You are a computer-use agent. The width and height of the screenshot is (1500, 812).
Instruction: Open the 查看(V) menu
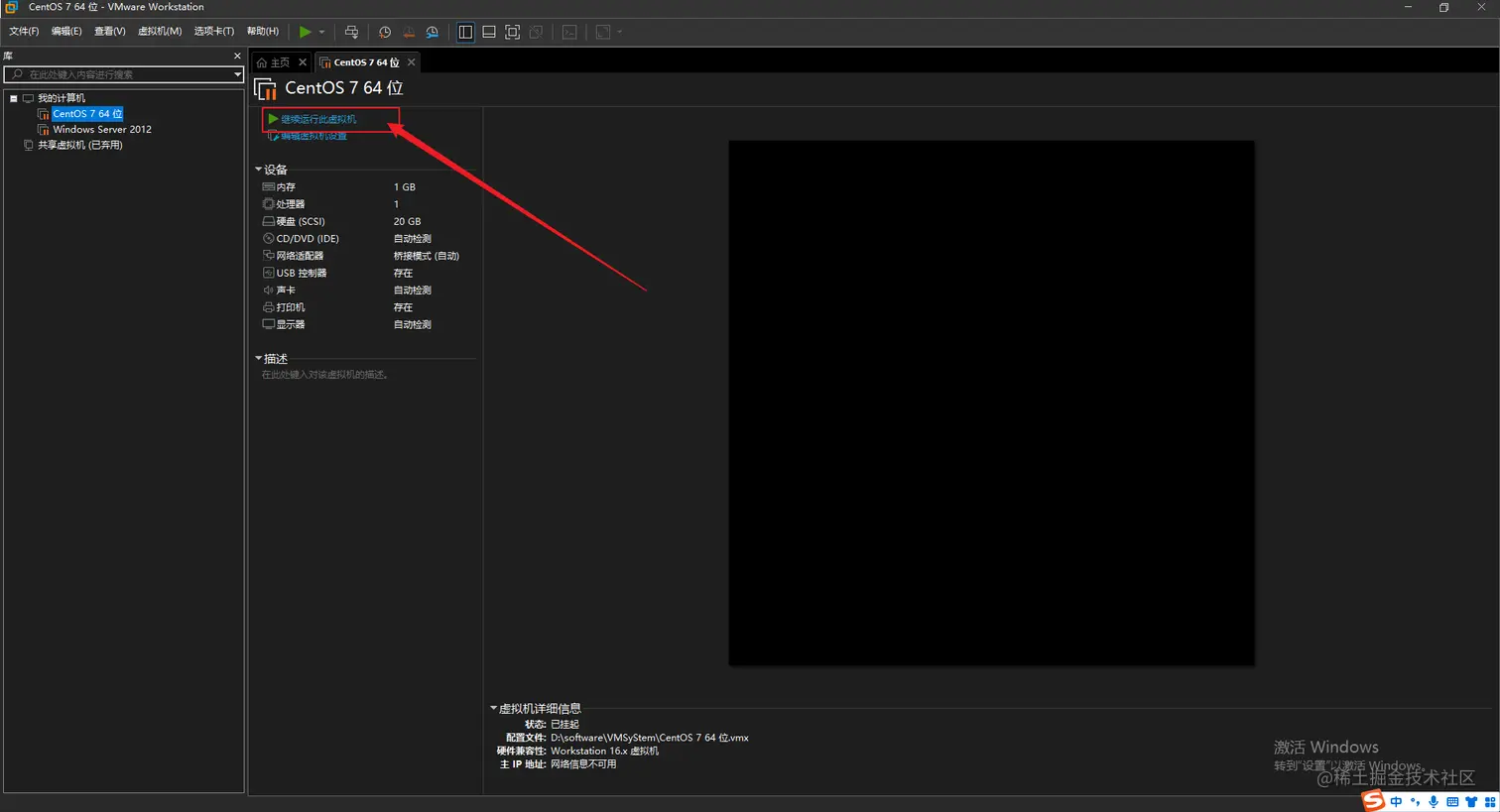[x=110, y=32]
